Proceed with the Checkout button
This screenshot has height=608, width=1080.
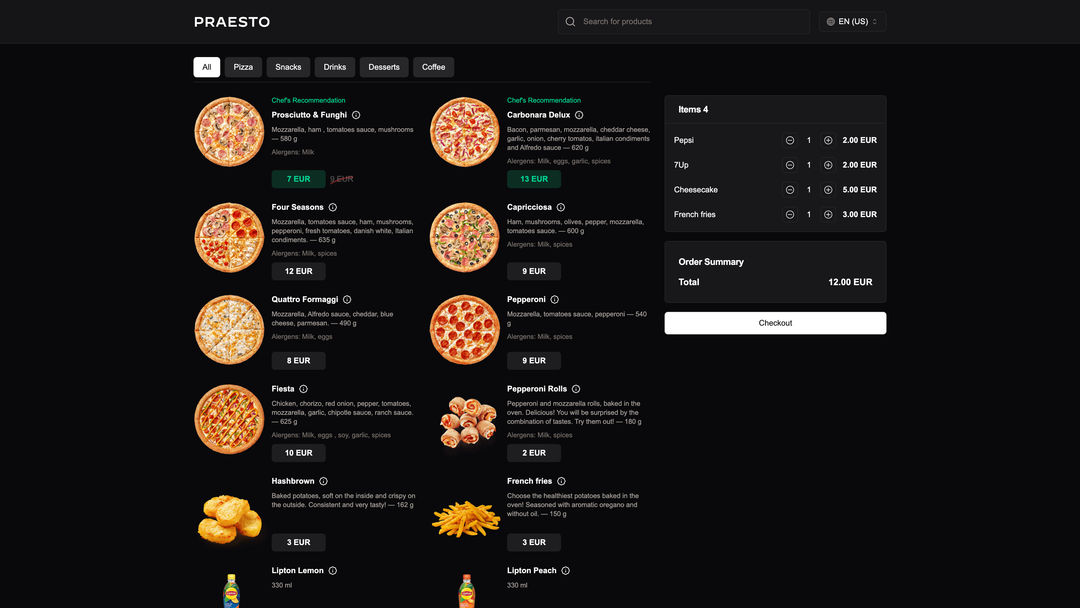(775, 323)
